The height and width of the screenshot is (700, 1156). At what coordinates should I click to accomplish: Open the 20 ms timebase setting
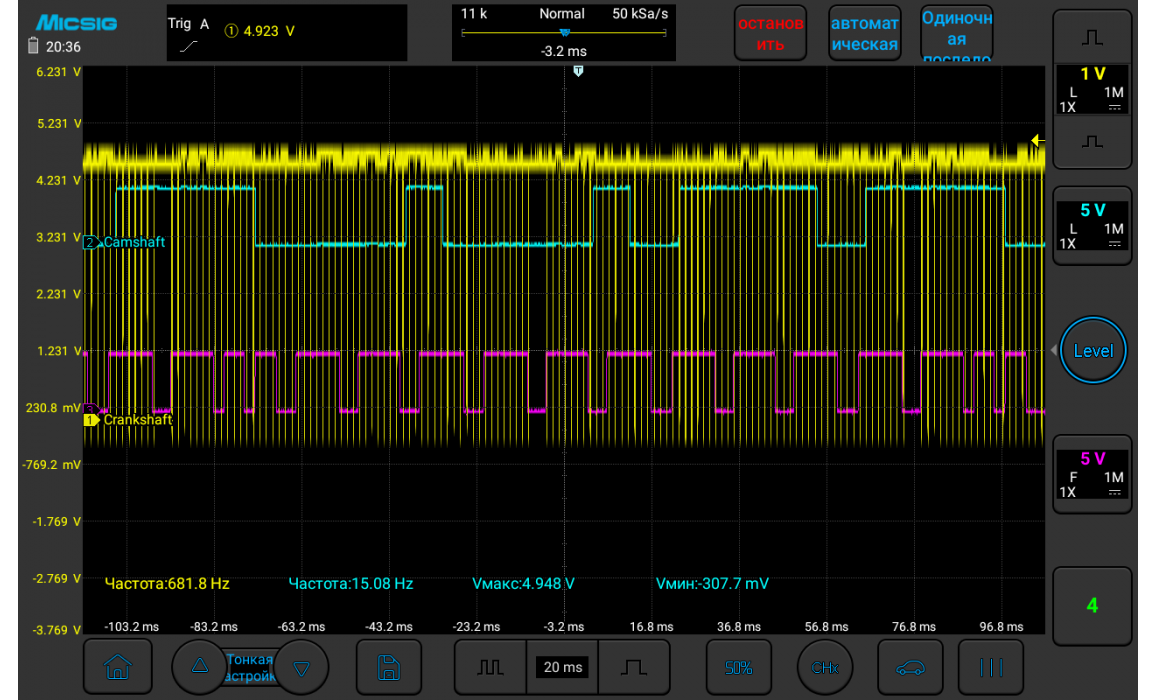coord(561,667)
